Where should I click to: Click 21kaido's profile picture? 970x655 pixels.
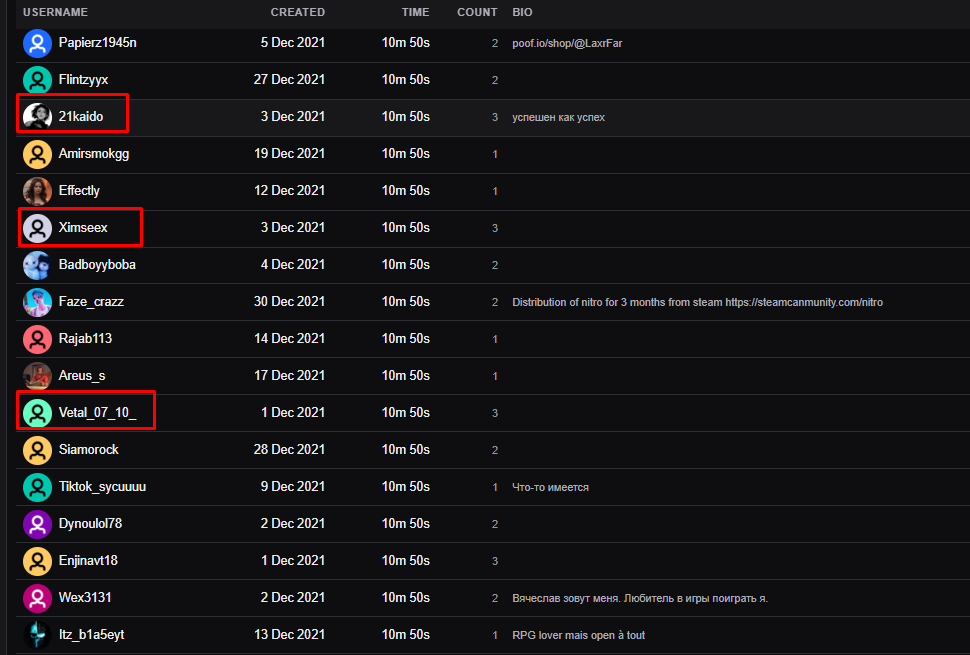coord(37,117)
